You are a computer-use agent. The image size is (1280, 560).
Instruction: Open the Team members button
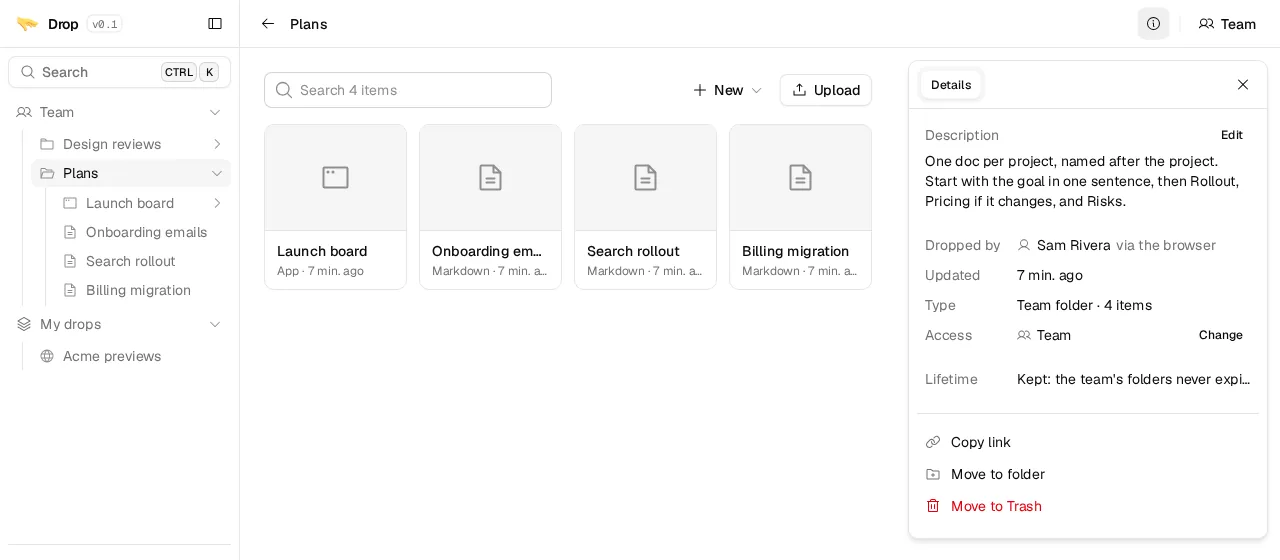[1227, 24]
